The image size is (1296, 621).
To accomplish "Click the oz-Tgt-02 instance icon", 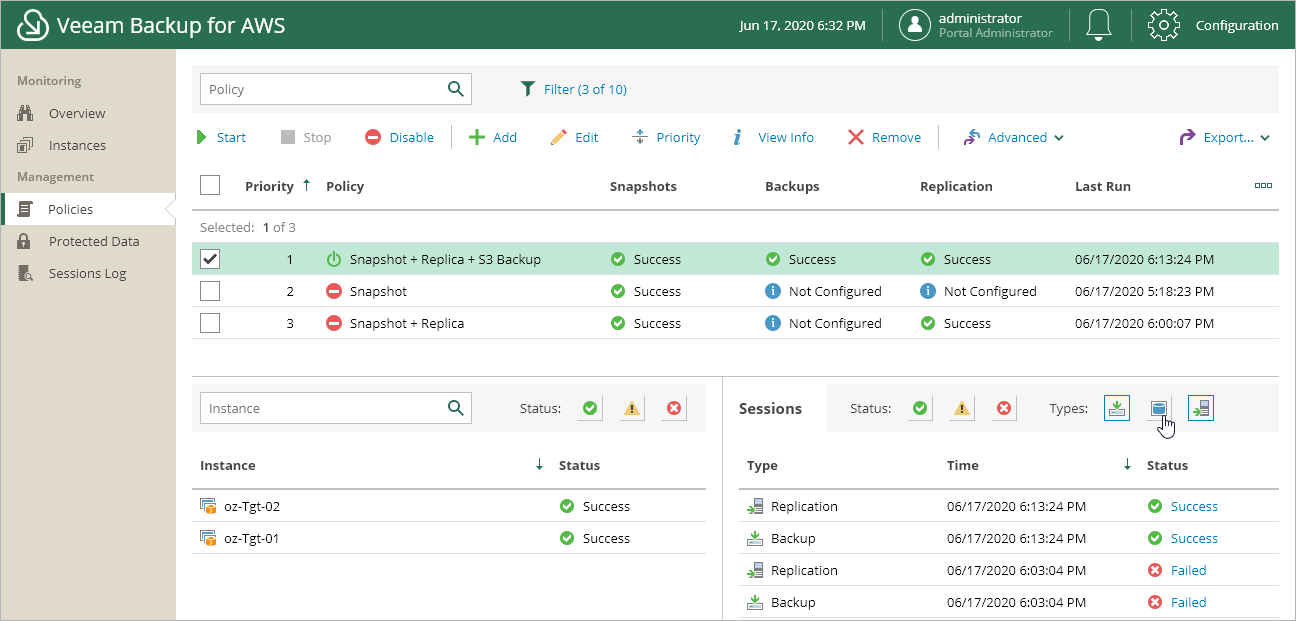I will pos(208,507).
